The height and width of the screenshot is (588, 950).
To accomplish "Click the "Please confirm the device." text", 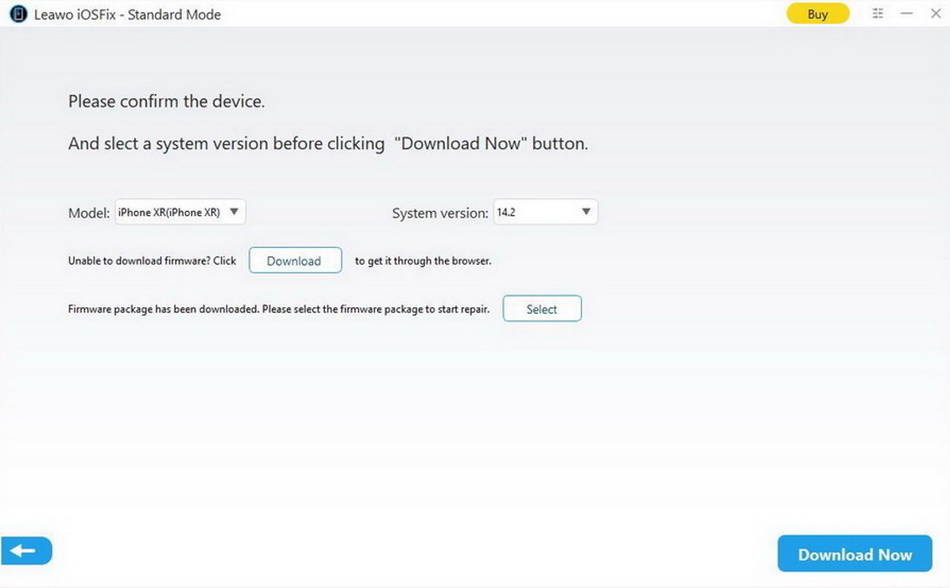I will coord(167,101).
